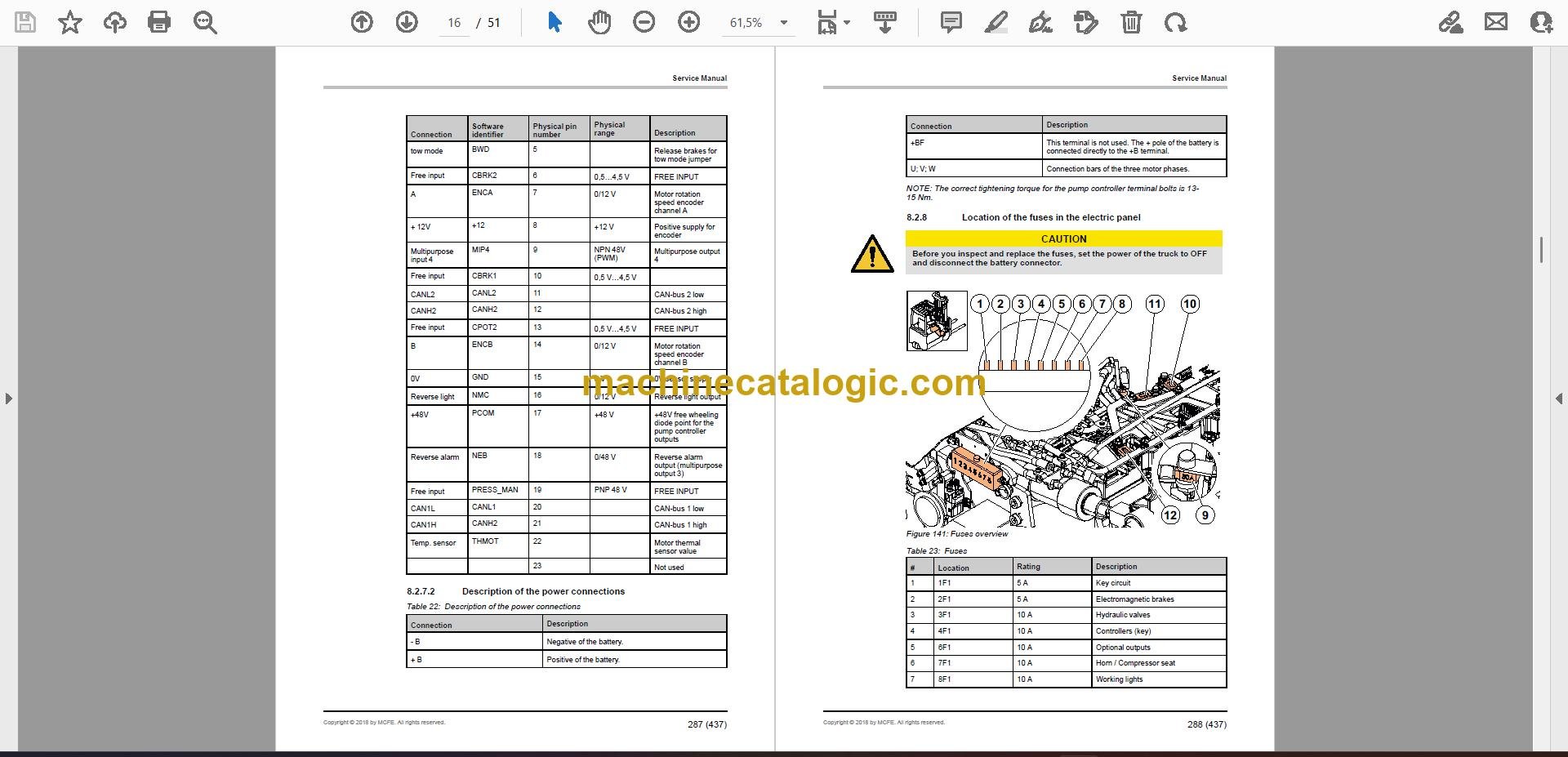Open the zoom level dropdown arrow

[x=784, y=23]
